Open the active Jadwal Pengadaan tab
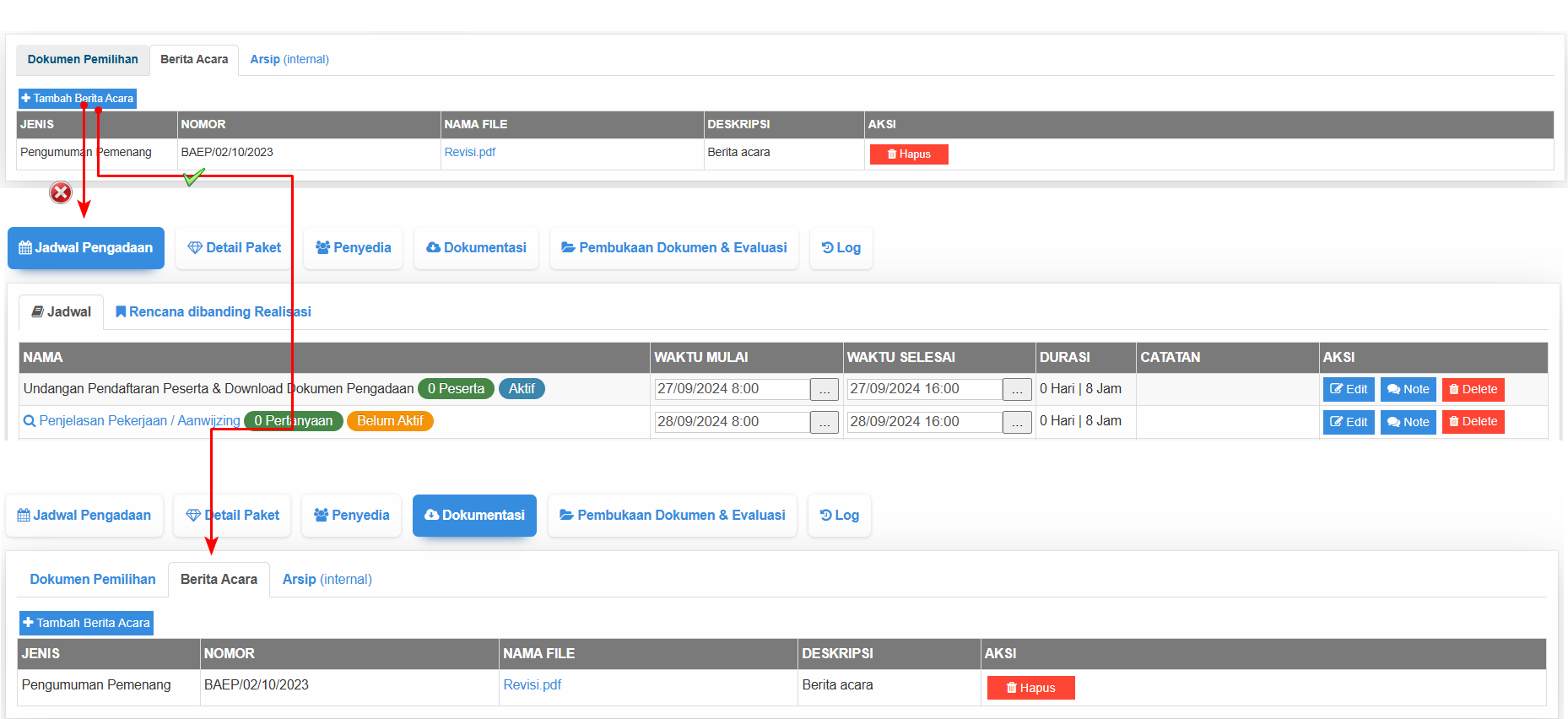This screenshot has width=1568, height=719. [x=86, y=248]
